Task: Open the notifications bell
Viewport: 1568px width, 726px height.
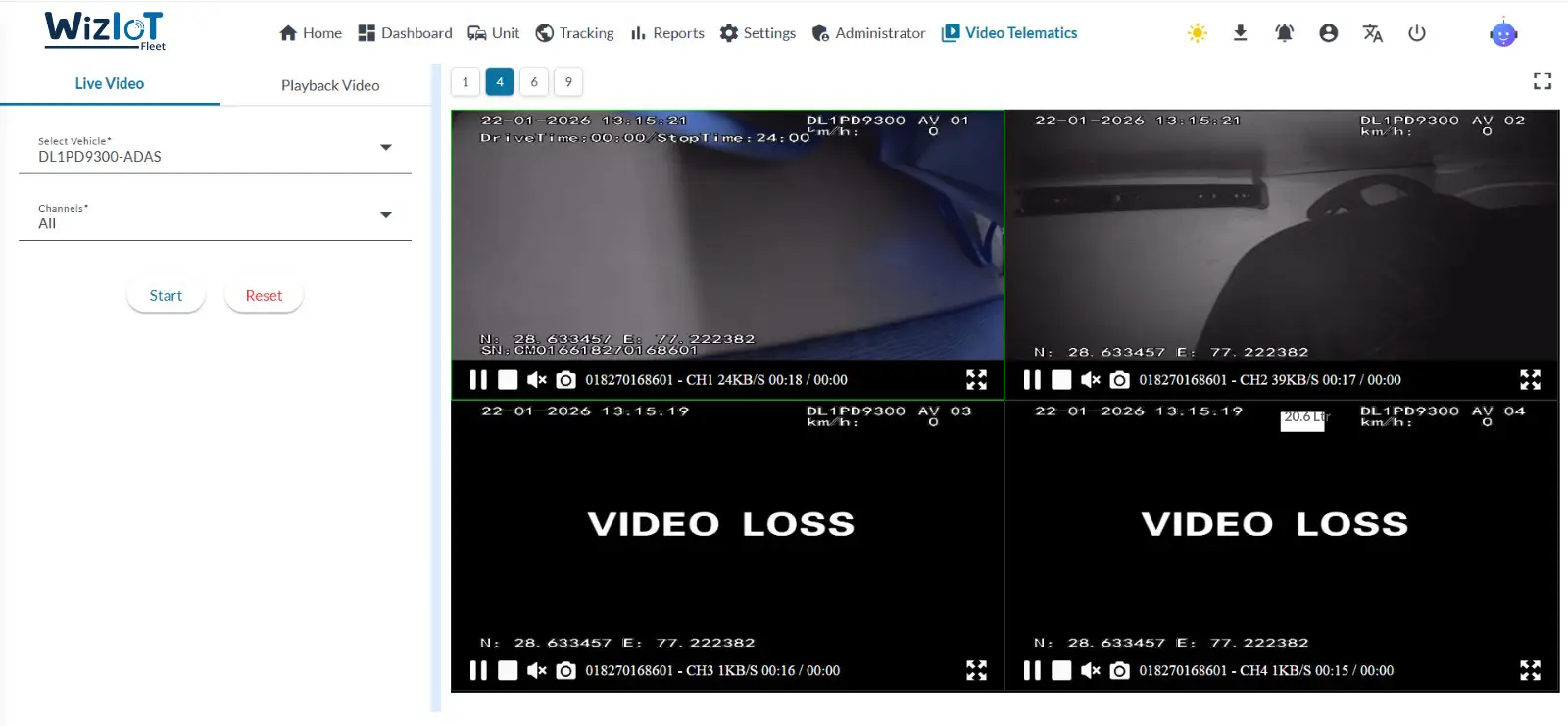Action: click(1284, 33)
